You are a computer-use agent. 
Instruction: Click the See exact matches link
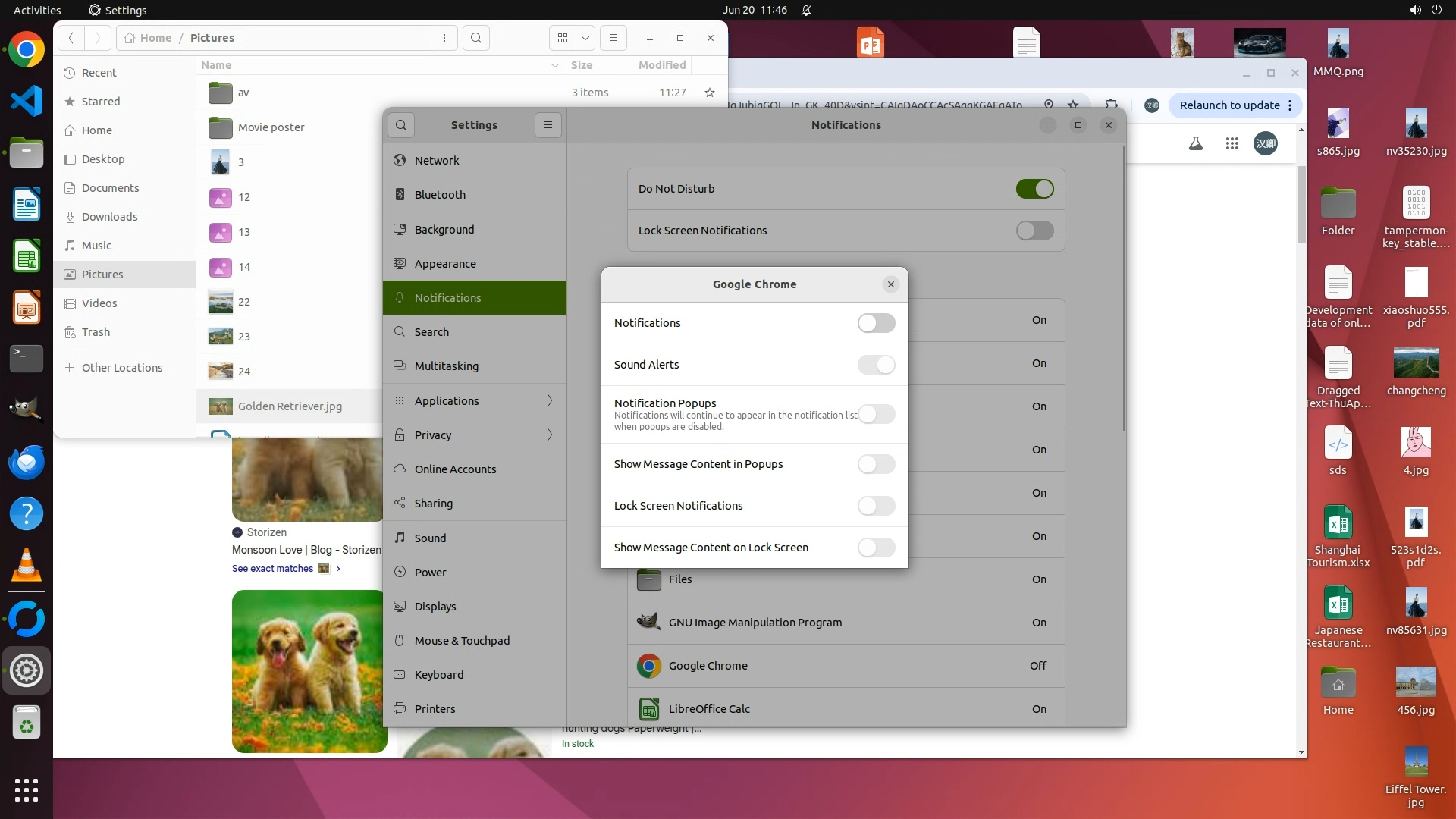coord(272,569)
